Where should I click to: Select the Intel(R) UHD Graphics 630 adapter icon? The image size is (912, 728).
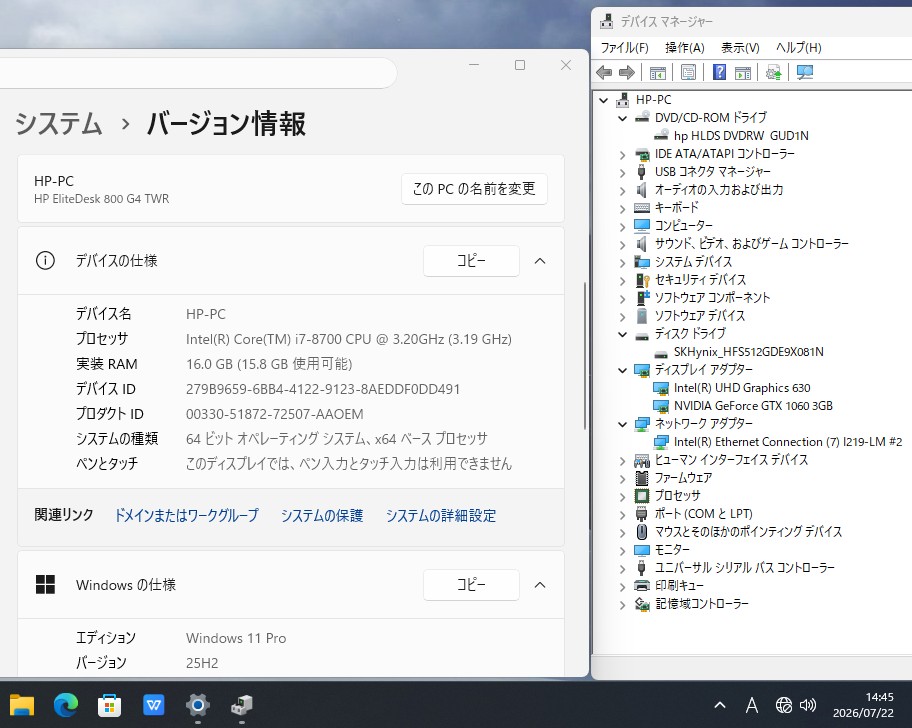coord(661,388)
